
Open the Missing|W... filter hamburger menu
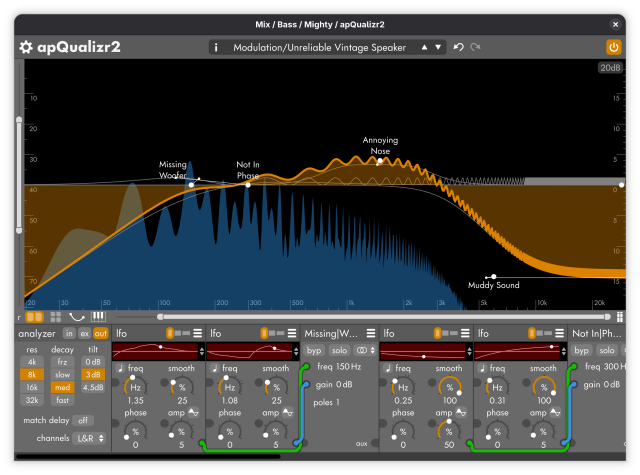(371, 333)
